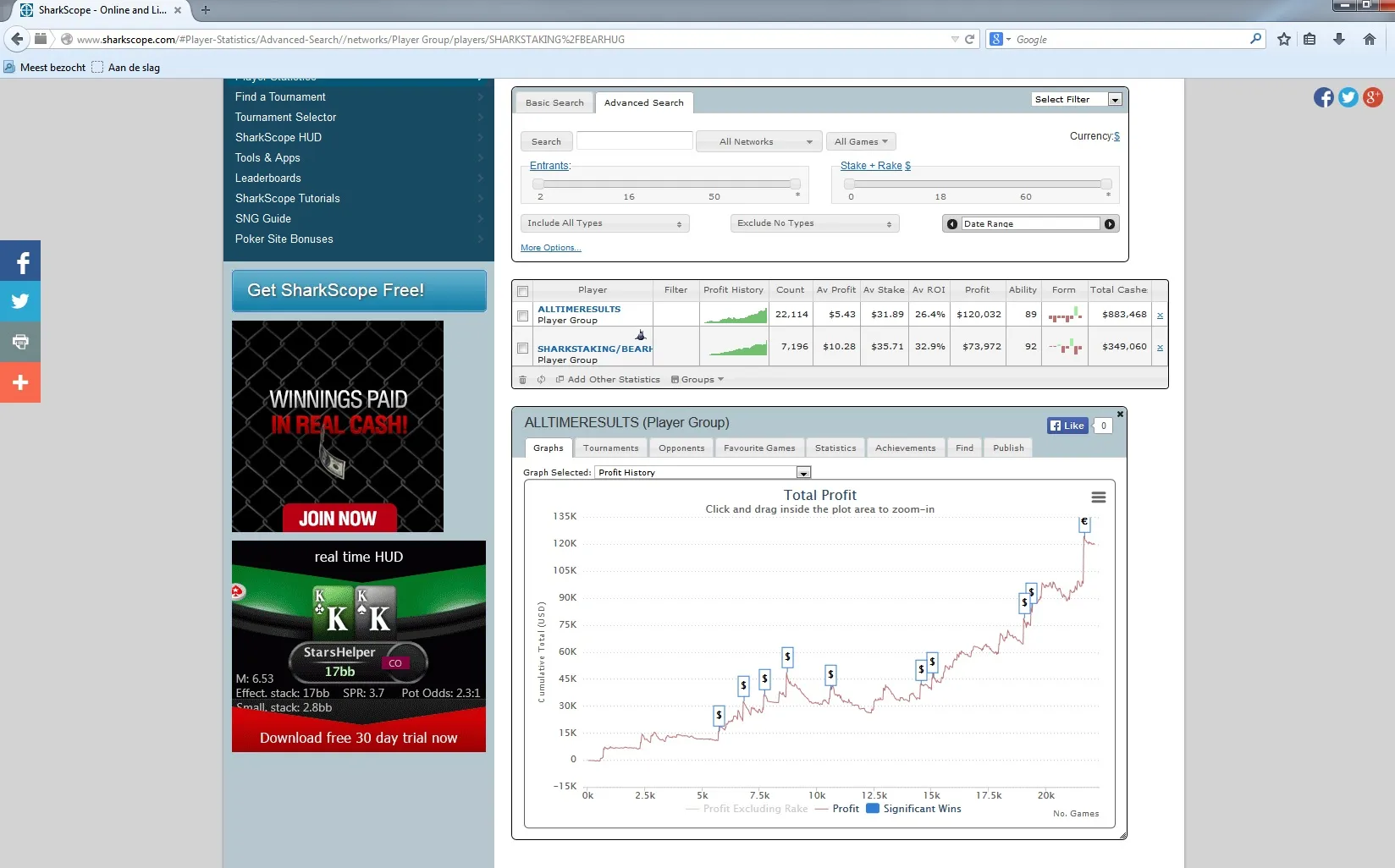Click Get SharkScope Free button
Image resolution: width=1395 pixels, height=868 pixels.
[x=359, y=290]
